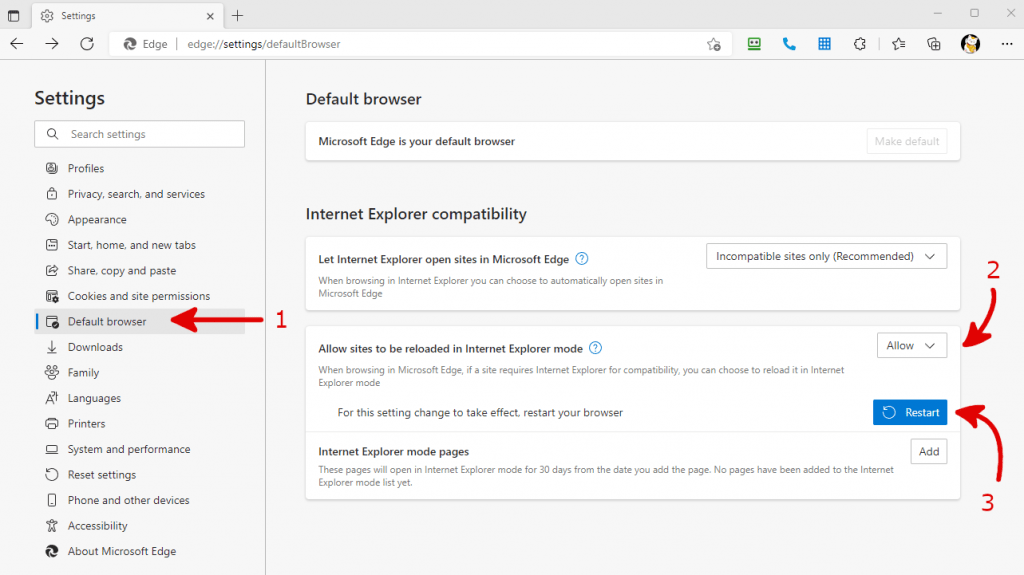The width and height of the screenshot is (1024, 575).
Task: Reload the current page
Action: [x=87, y=44]
